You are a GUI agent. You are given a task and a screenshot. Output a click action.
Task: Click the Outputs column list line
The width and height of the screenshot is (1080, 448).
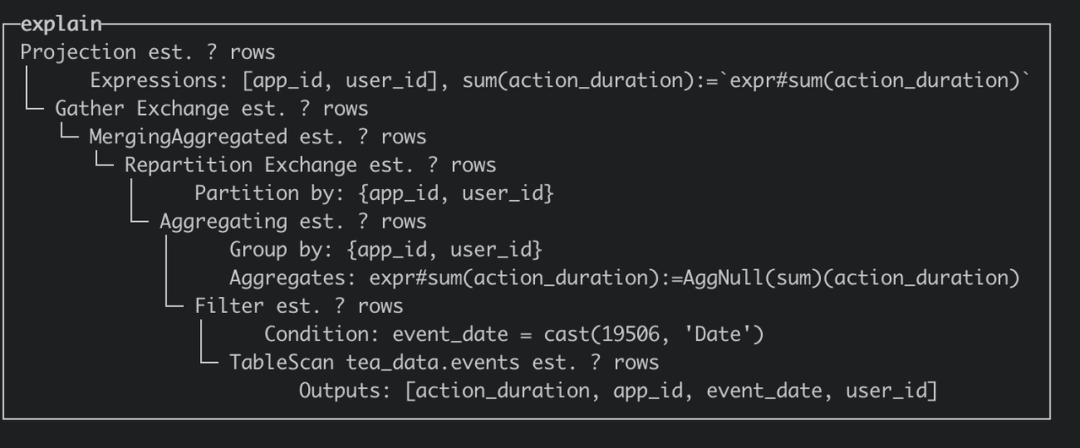tap(618, 391)
